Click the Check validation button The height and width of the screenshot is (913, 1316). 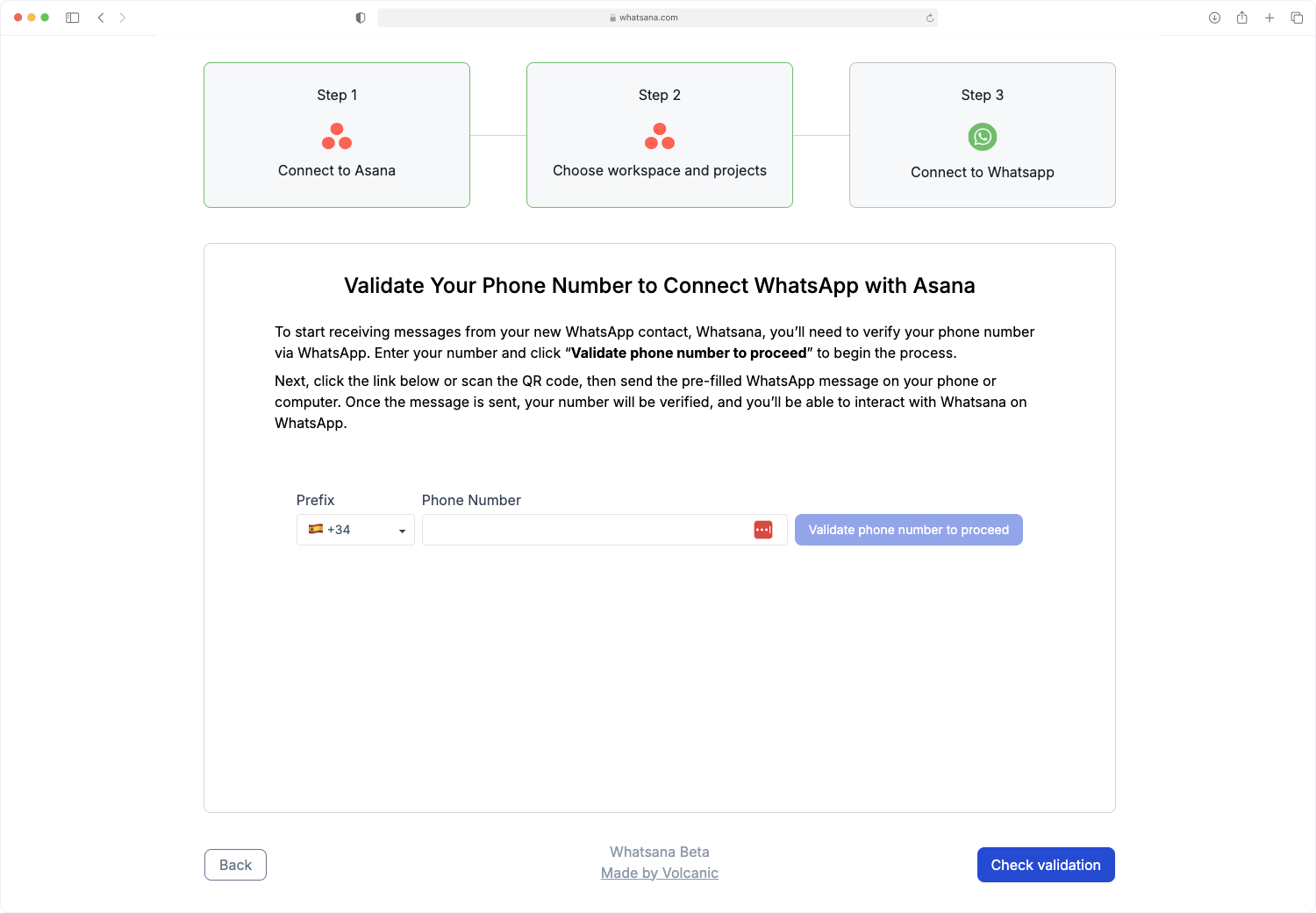pyautogui.click(x=1046, y=865)
